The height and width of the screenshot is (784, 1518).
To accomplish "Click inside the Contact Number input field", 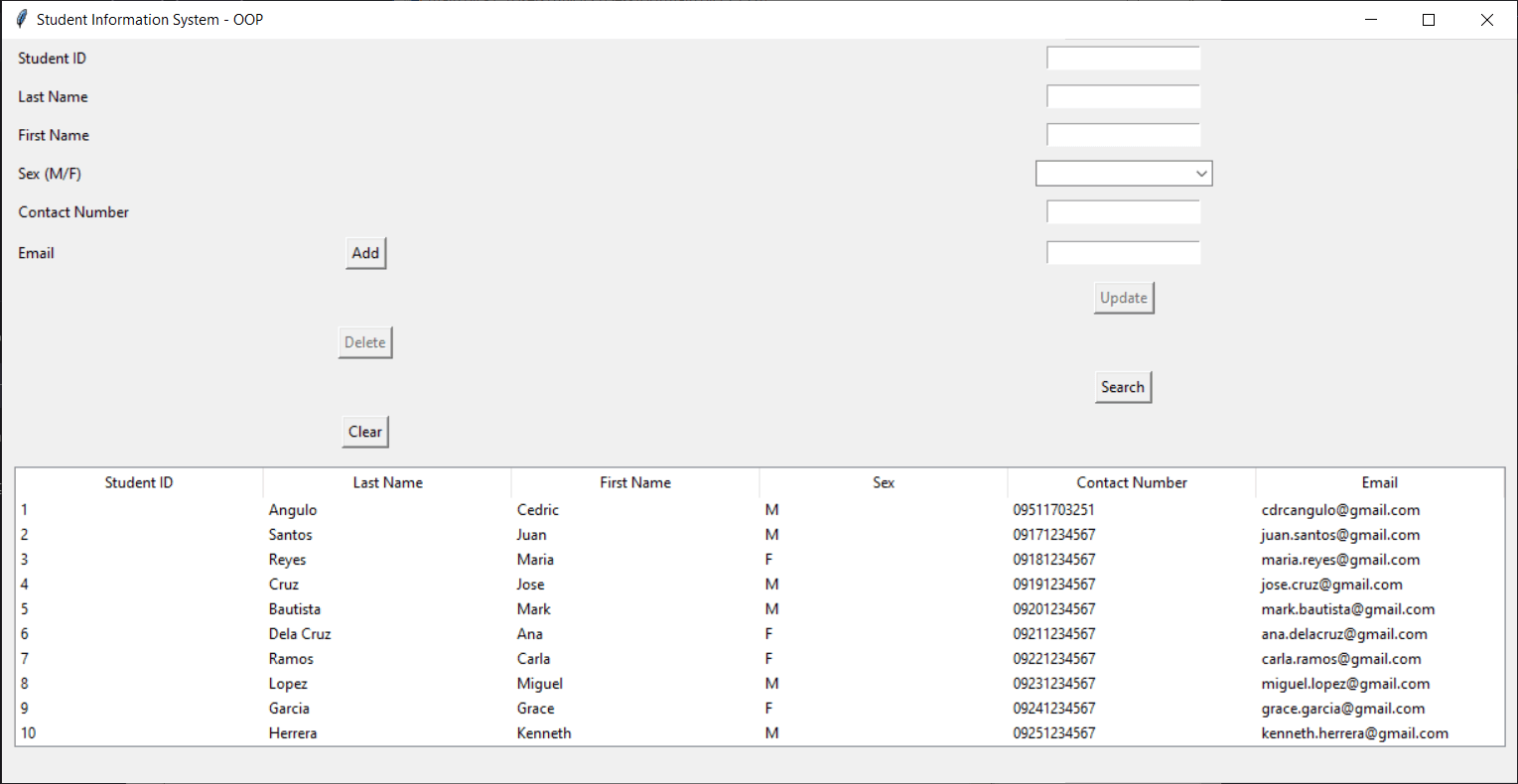I will point(1123,210).
